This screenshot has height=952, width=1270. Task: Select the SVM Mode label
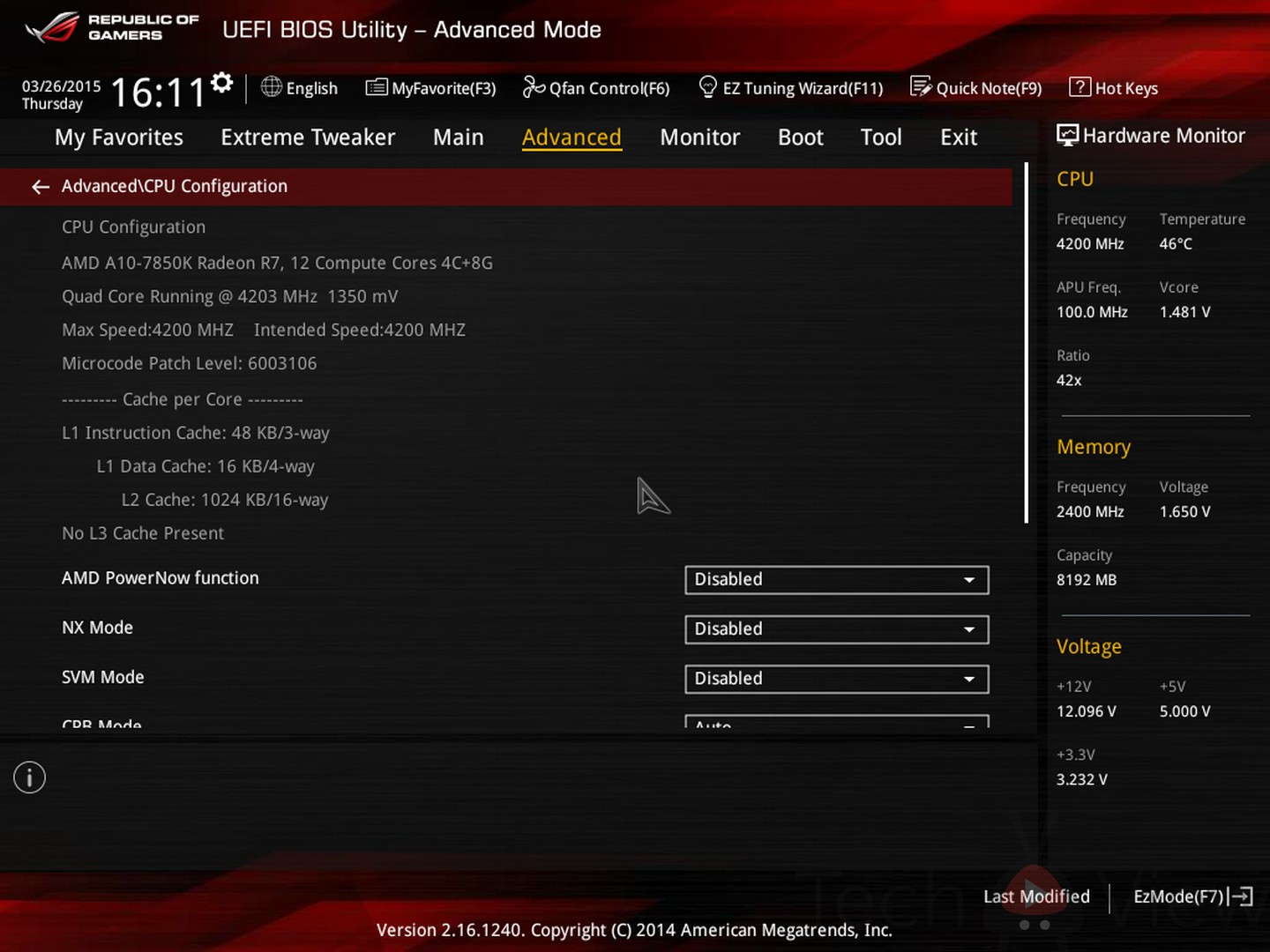102,677
